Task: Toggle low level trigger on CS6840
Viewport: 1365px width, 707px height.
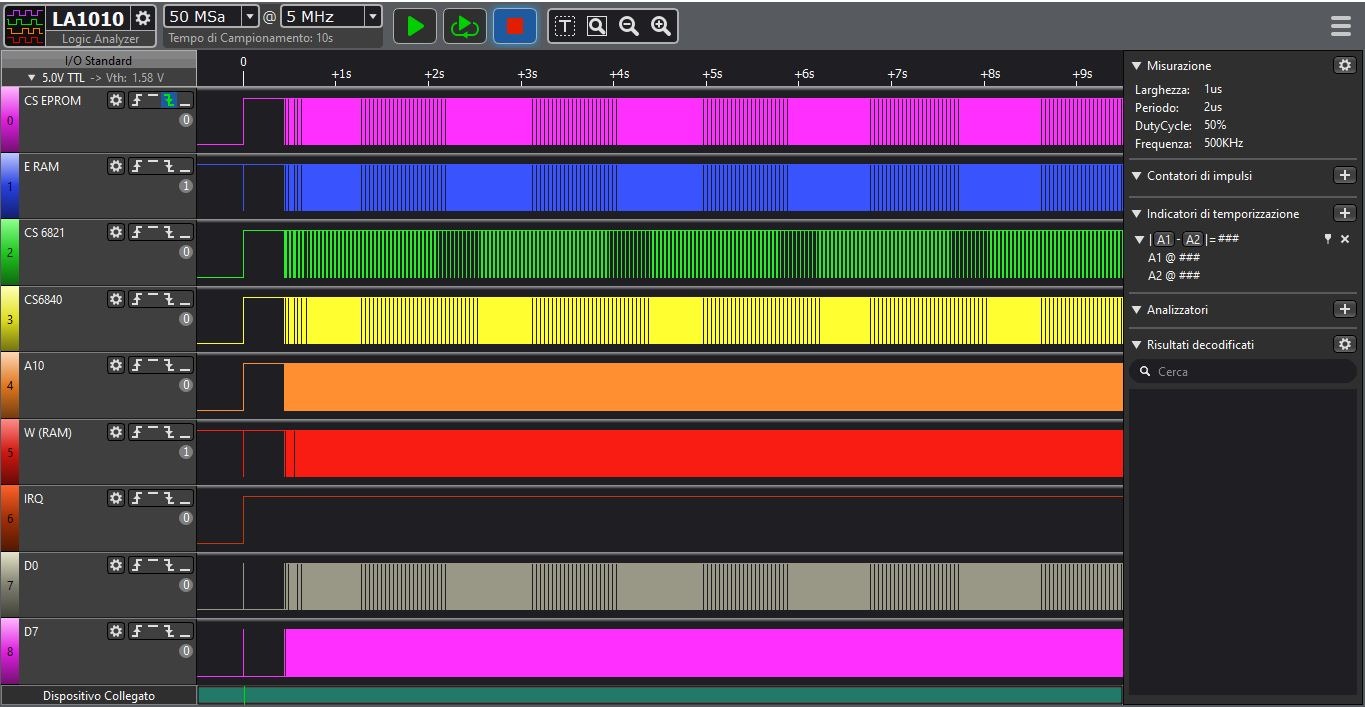Action: [185, 299]
